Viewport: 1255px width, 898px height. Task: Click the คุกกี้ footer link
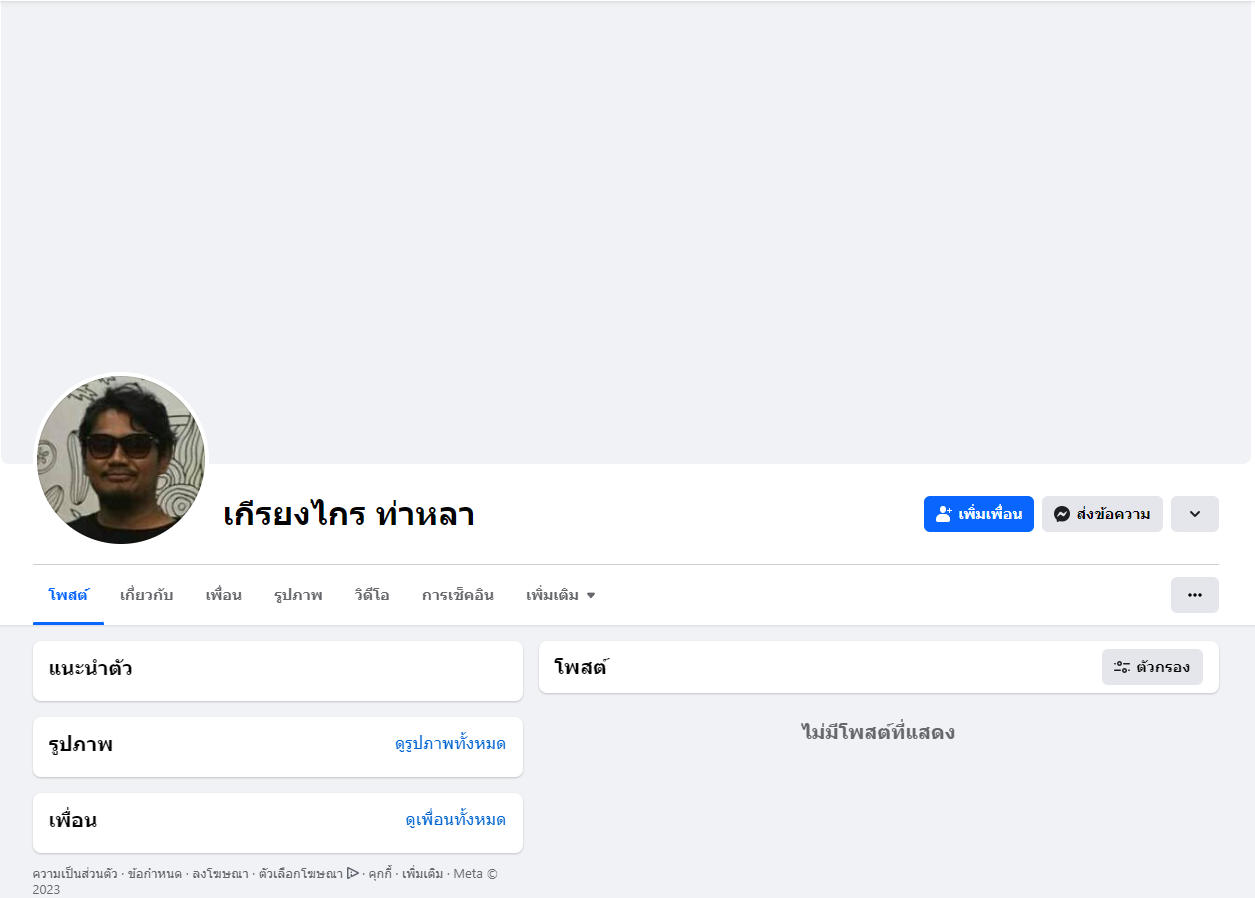pos(380,874)
